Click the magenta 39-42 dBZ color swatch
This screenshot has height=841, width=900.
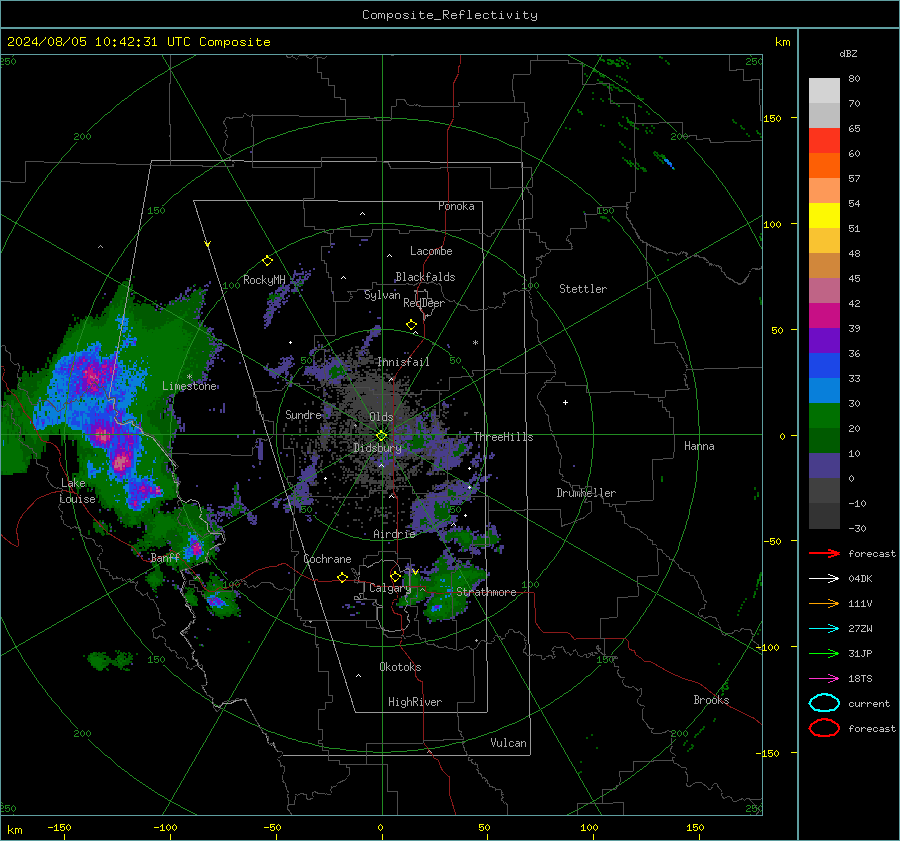click(824, 316)
